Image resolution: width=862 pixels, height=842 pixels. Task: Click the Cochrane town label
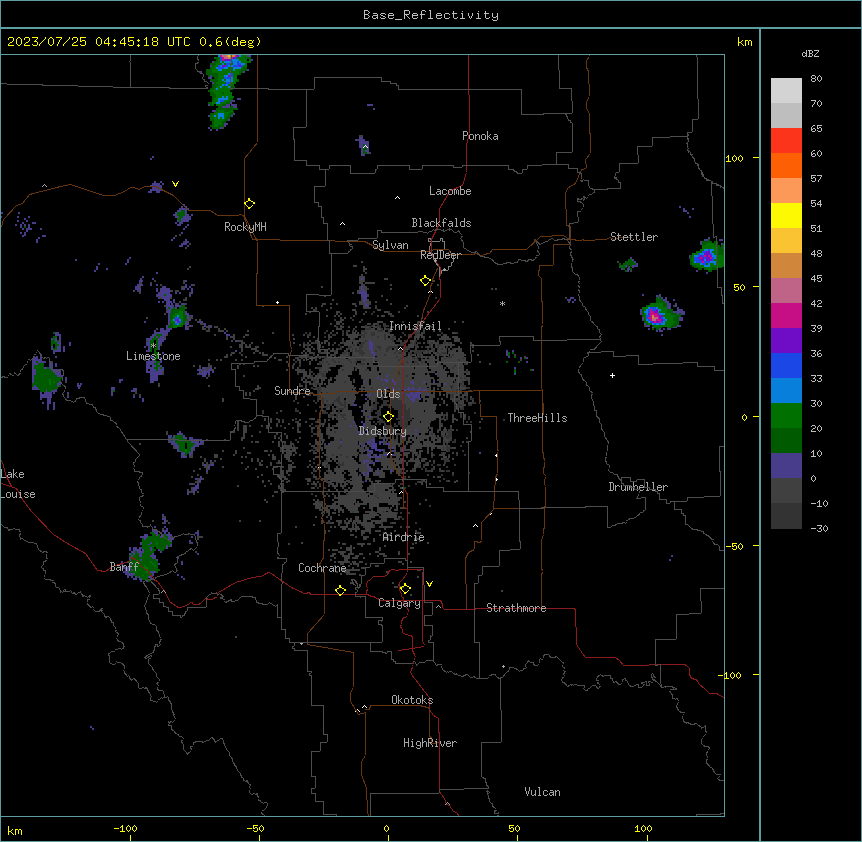pyautogui.click(x=322, y=568)
